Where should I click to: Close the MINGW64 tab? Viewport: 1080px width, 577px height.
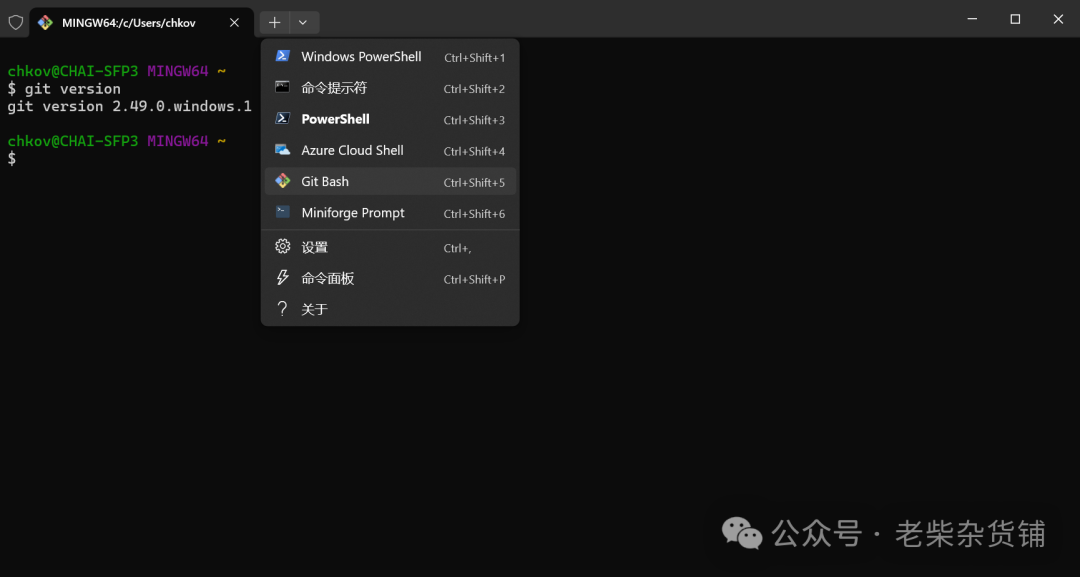pyautogui.click(x=234, y=23)
